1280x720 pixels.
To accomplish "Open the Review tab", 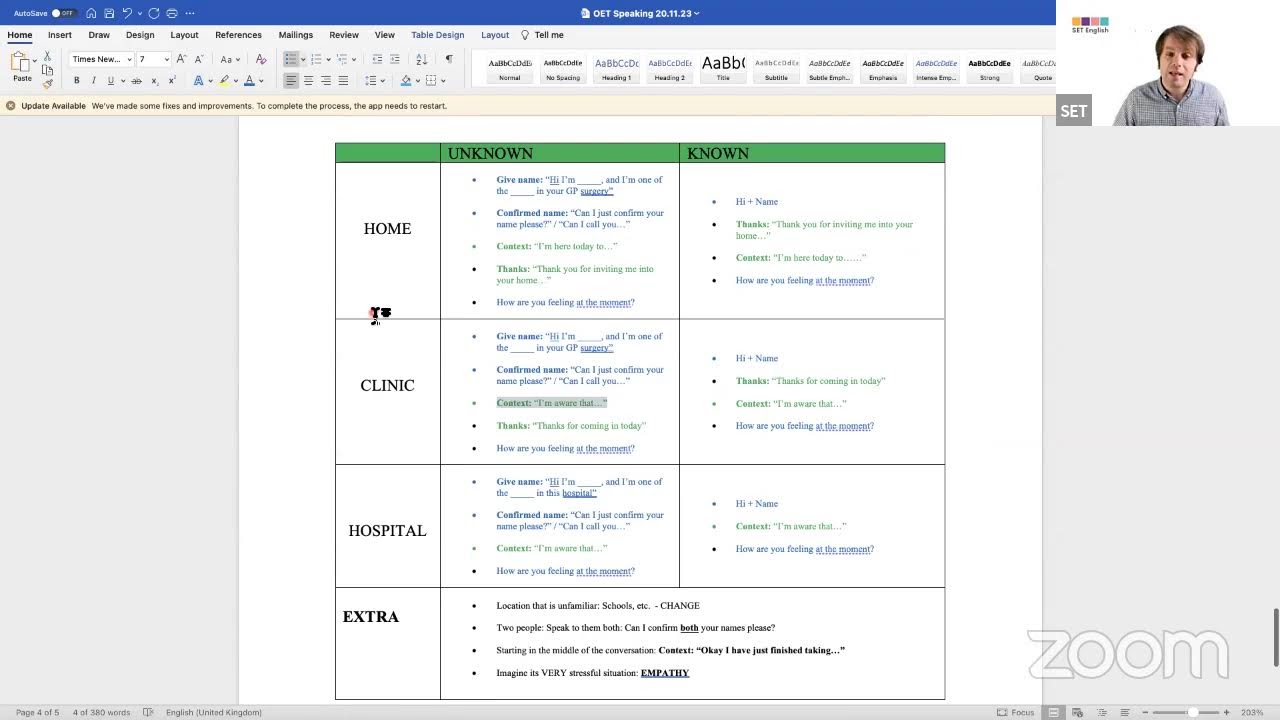I will [344, 35].
